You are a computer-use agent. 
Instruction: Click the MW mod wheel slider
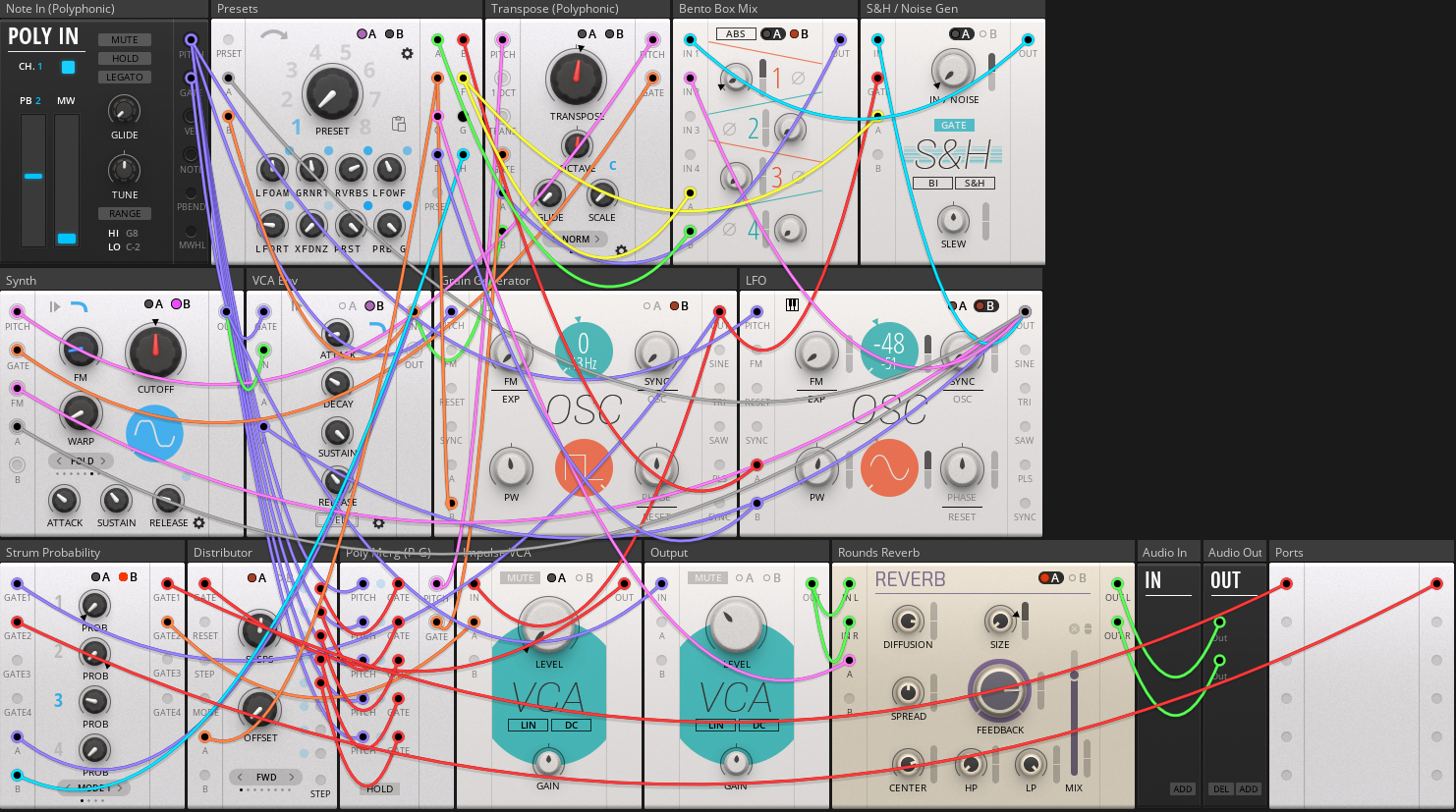(x=67, y=181)
